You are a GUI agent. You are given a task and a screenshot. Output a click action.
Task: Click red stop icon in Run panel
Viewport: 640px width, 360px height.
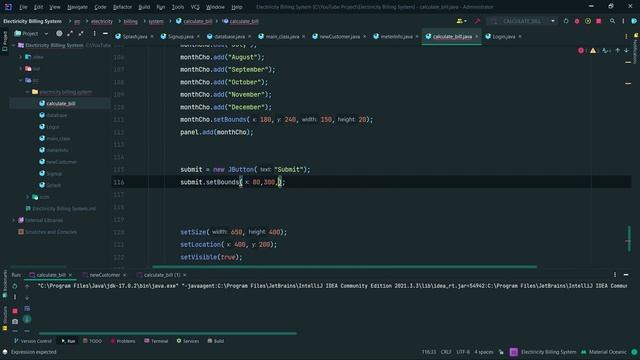pyautogui.click(x=15, y=311)
